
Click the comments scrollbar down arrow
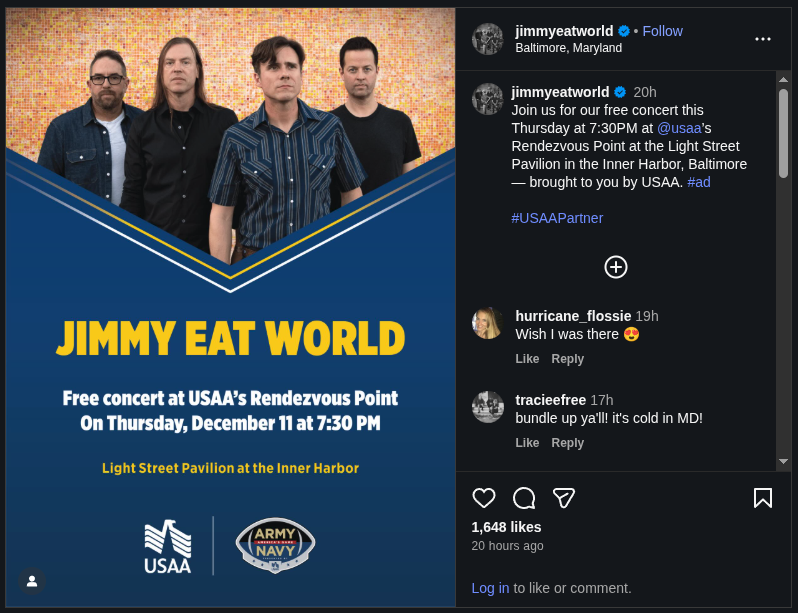click(783, 461)
